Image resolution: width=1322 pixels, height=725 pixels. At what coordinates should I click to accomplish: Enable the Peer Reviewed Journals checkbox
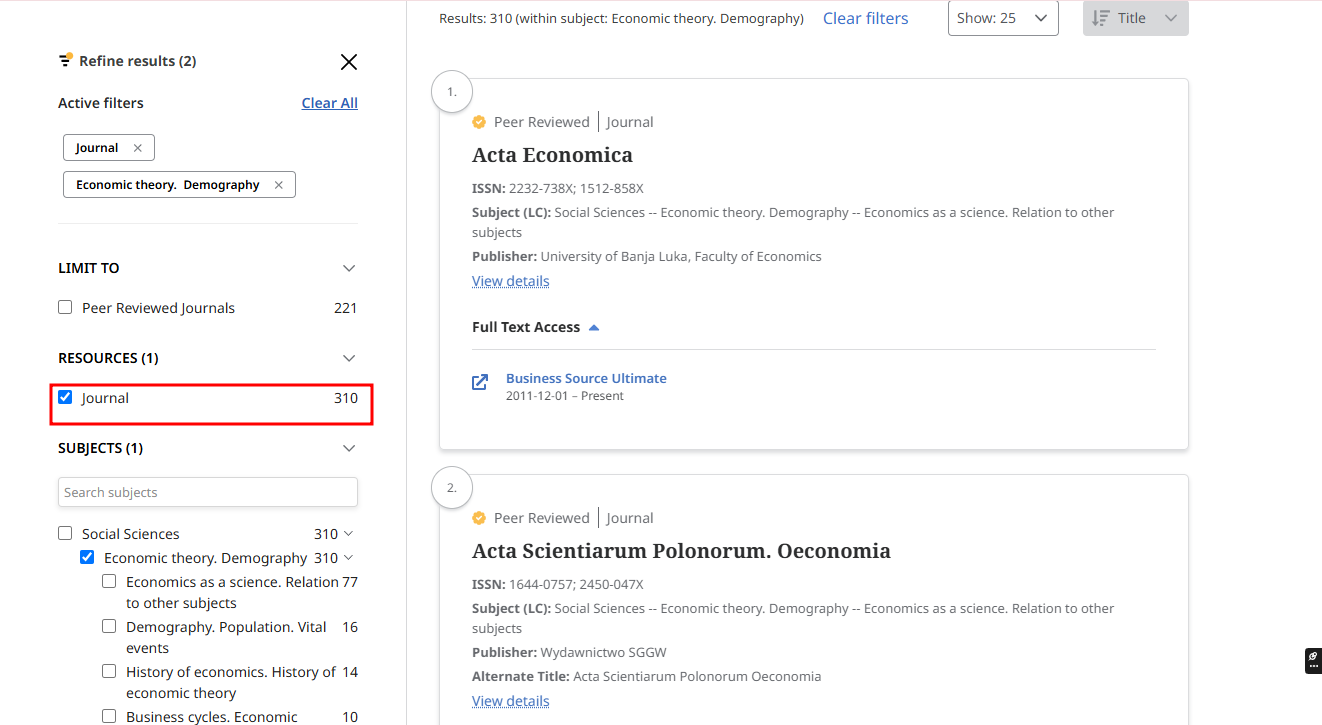tap(65, 308)
